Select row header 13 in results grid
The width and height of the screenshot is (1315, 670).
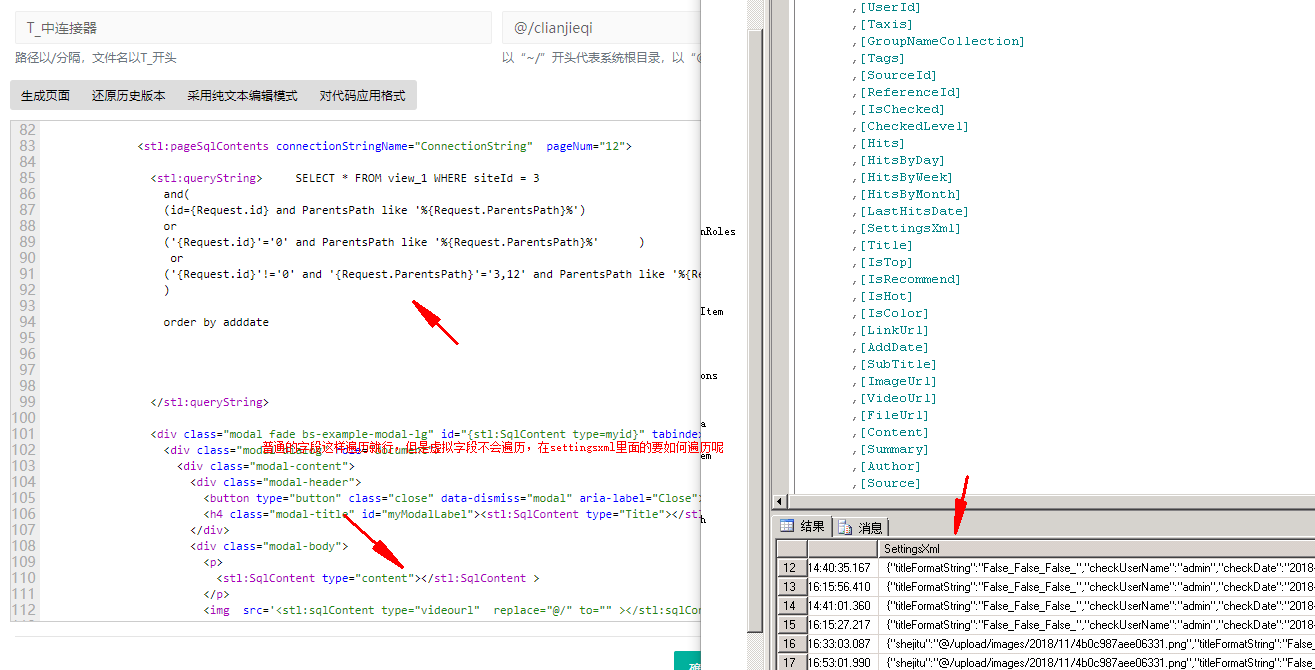pos(791,587)
